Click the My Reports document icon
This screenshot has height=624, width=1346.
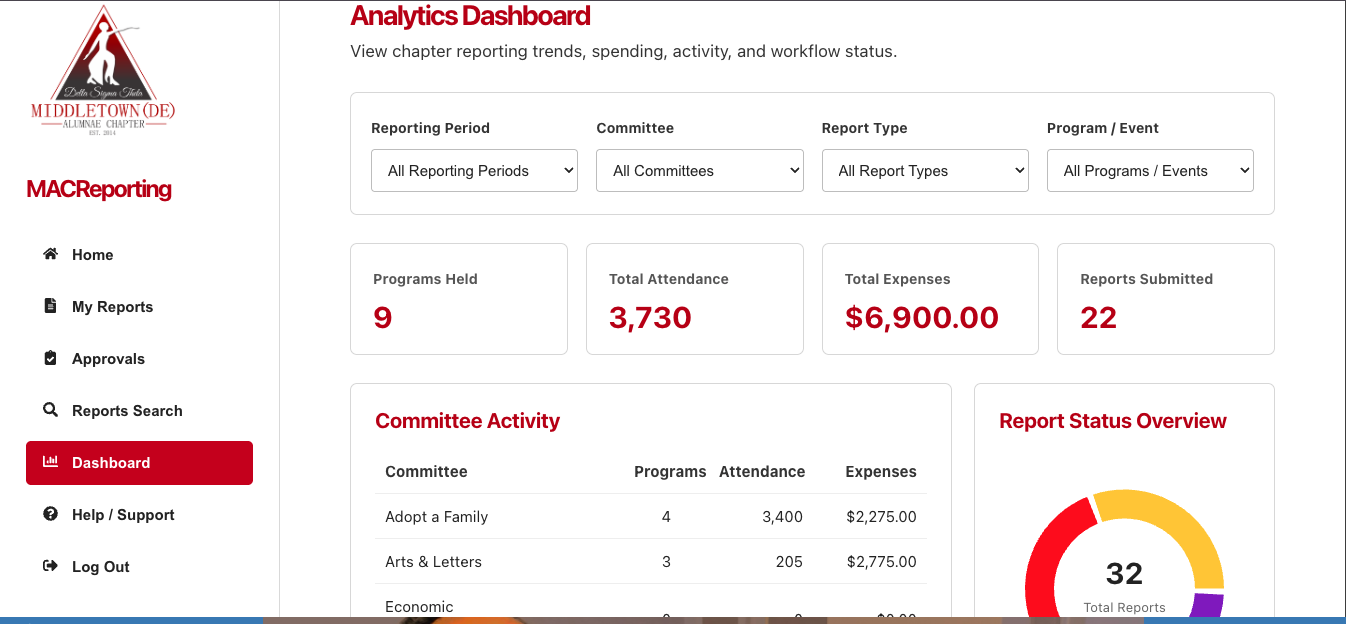click(x=50, y=306)
